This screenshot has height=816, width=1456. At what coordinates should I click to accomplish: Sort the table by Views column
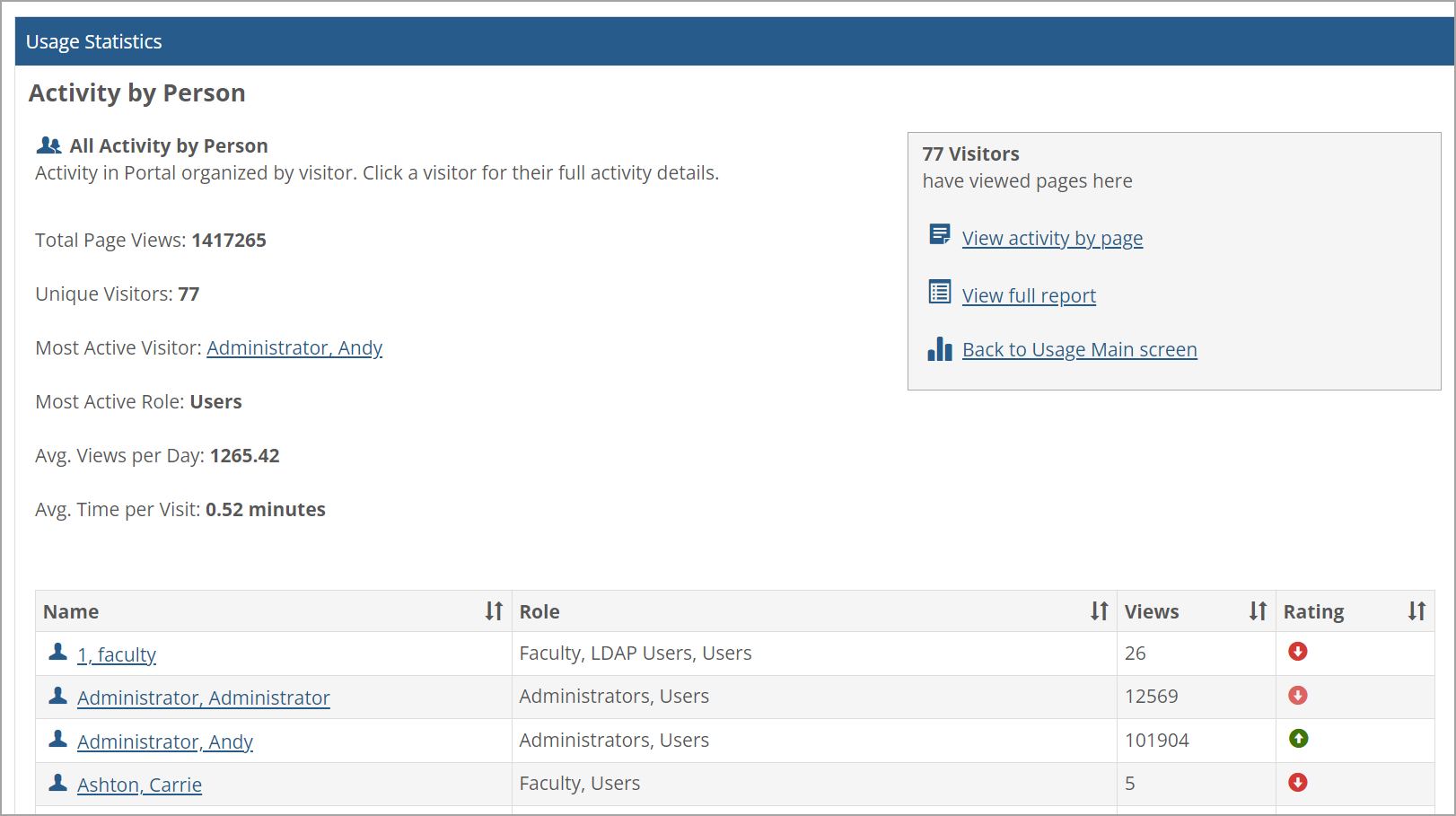coord(1258,610)
